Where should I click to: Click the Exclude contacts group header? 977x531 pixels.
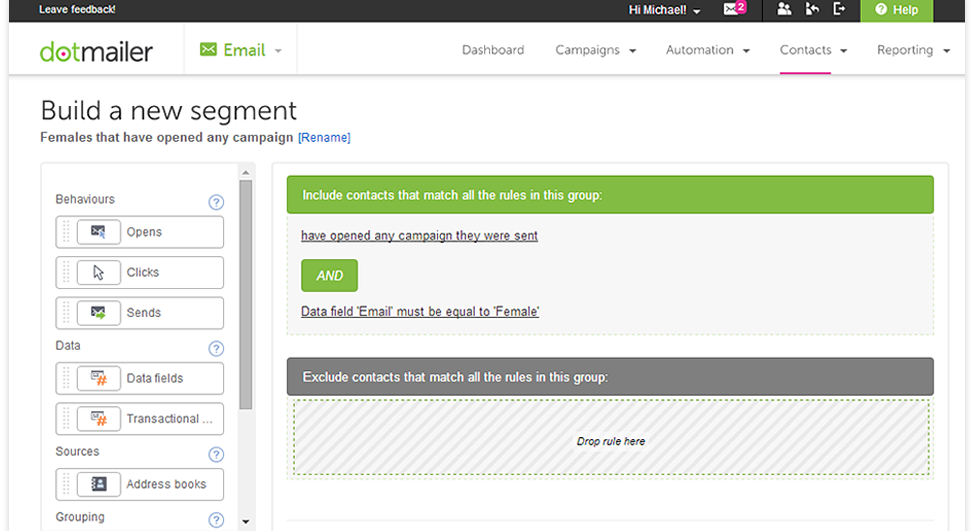[x=610, y=376]
